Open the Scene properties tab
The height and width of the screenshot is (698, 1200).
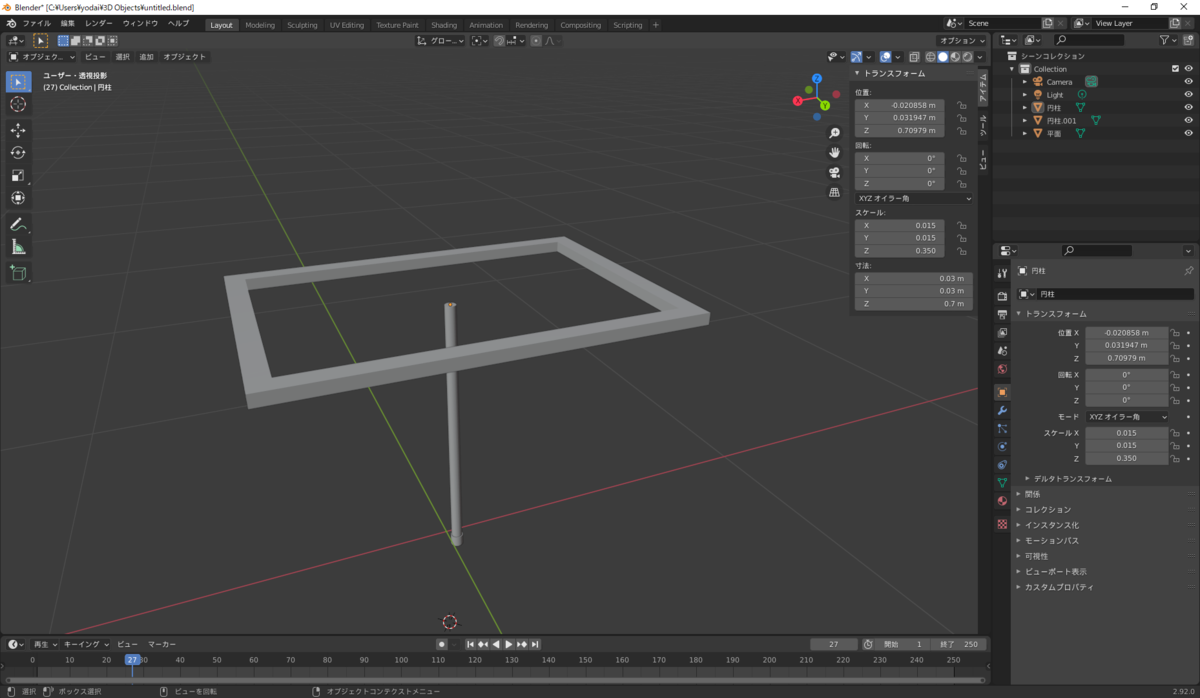click(x=1002, y=351)
